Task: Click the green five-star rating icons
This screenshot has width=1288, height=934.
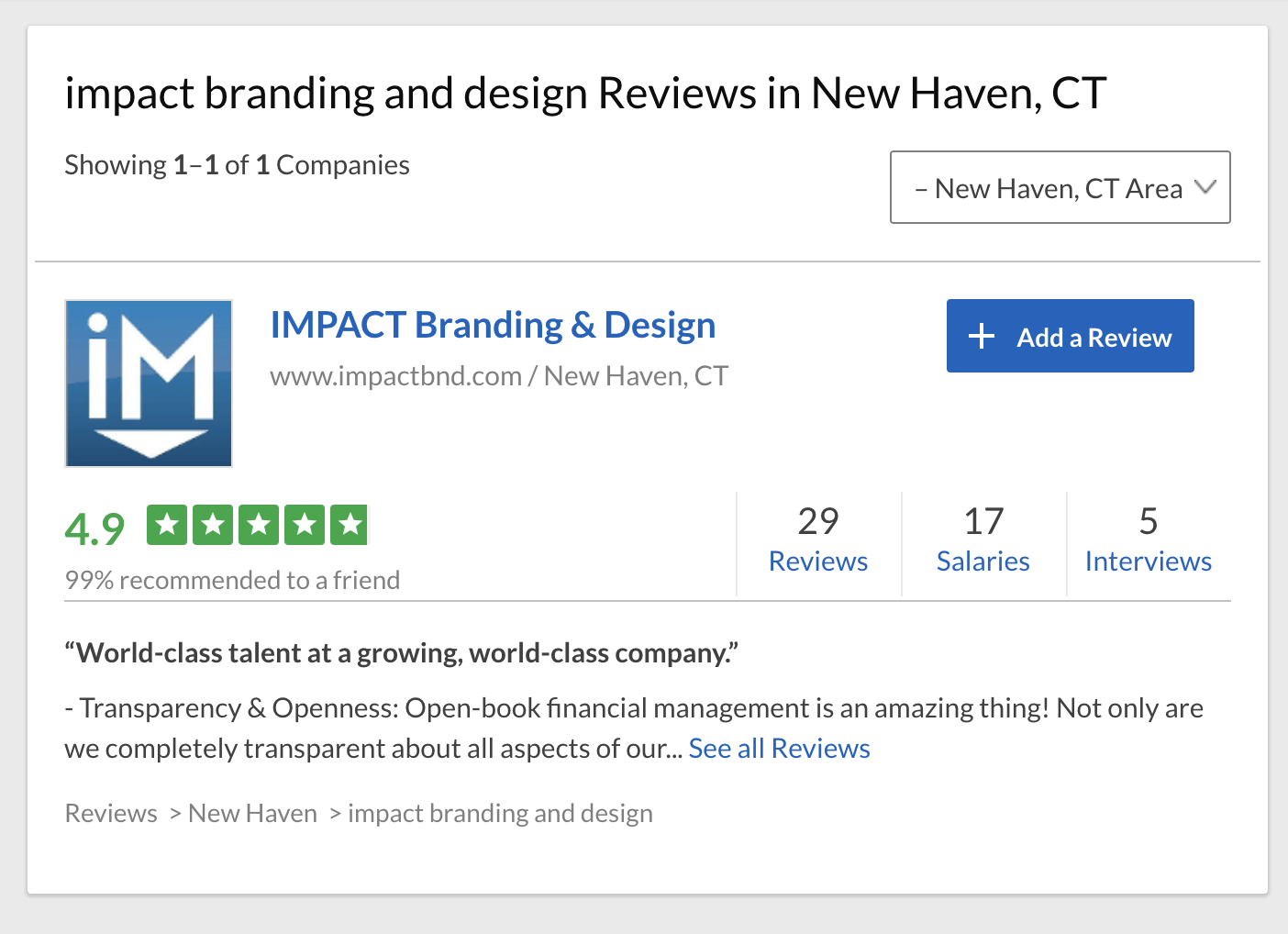Action: 258,526
